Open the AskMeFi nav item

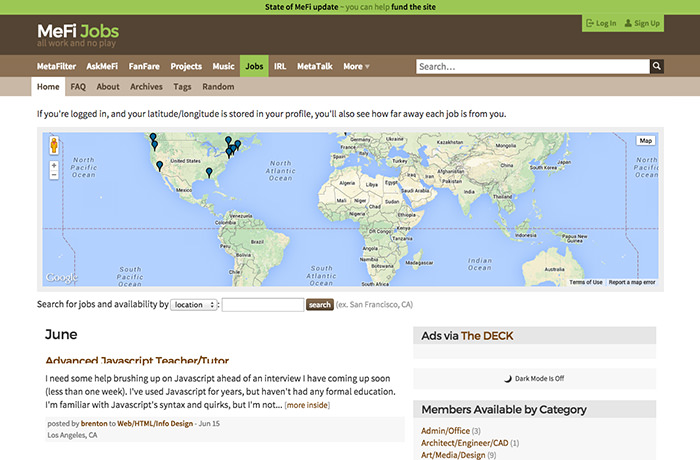pyautogui.click(x=102, y=66)
